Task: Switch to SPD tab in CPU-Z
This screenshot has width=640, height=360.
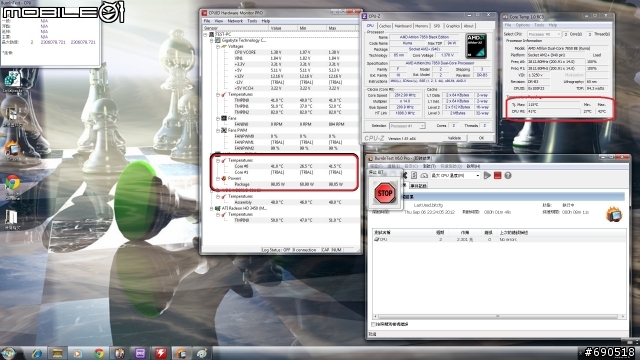Action: [437, 26]
